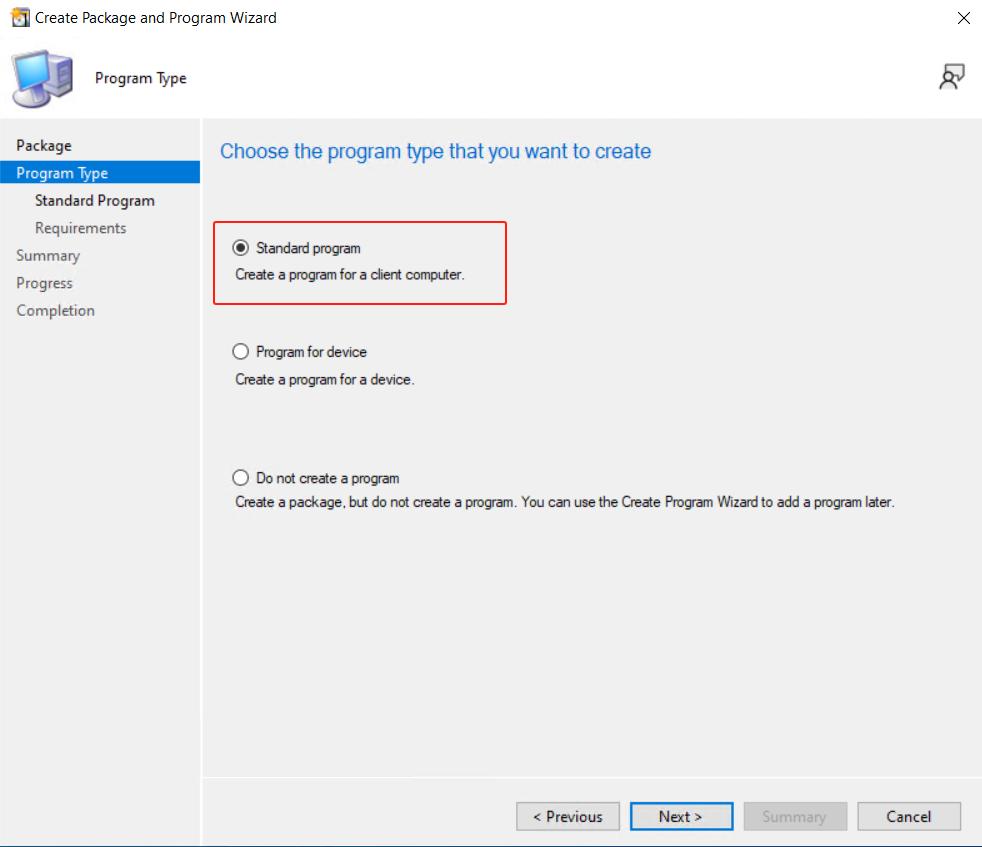Select the Standard program radio button

pos(240,248)
